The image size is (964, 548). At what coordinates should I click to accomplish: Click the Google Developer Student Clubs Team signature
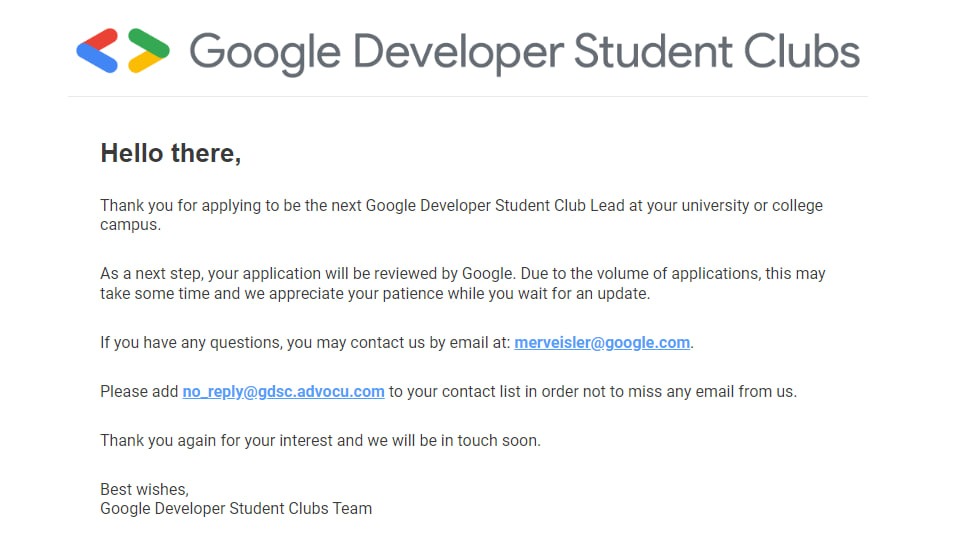click(236, 509)
